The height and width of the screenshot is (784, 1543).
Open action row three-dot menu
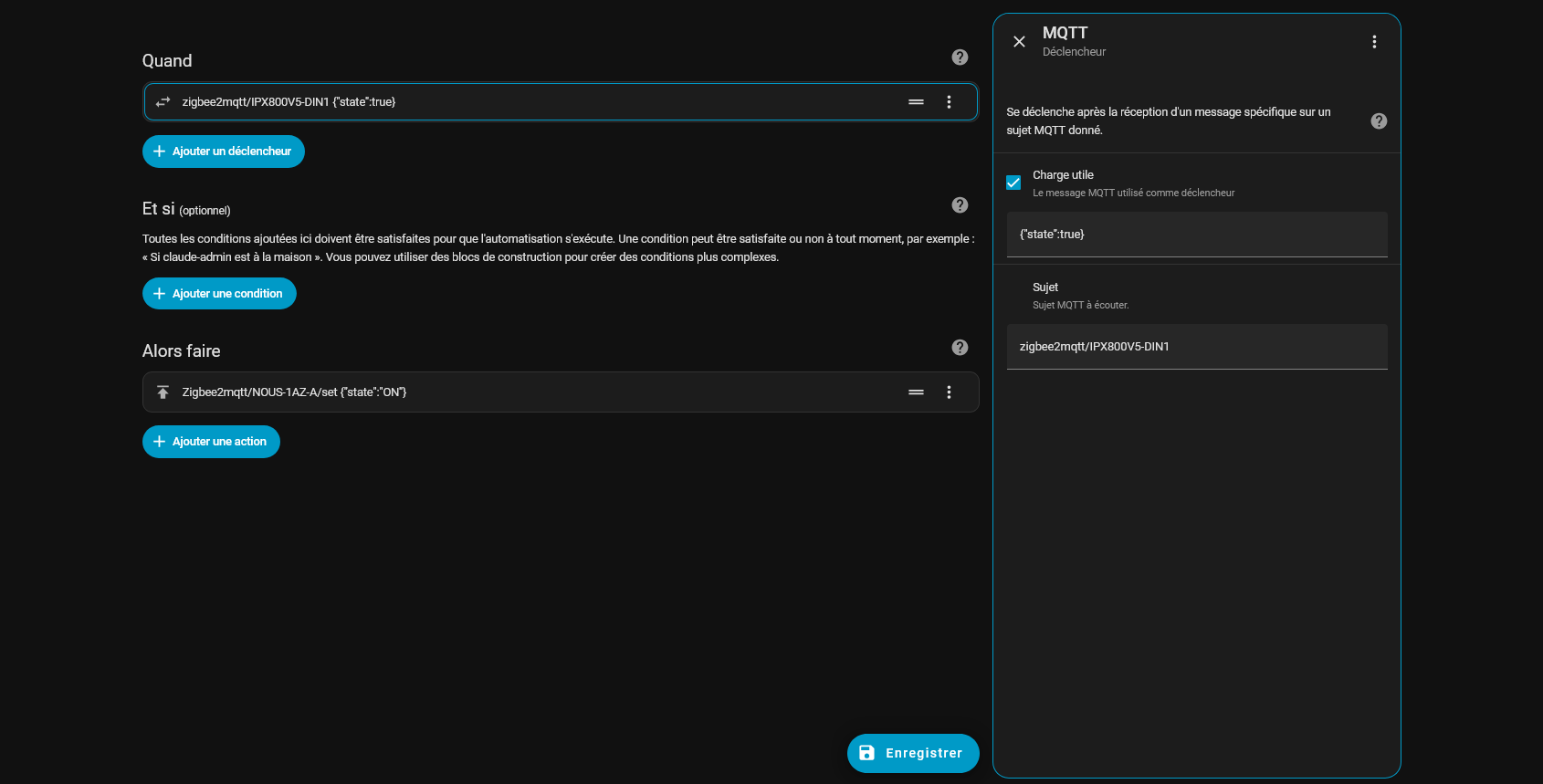(x=949, y=392)
